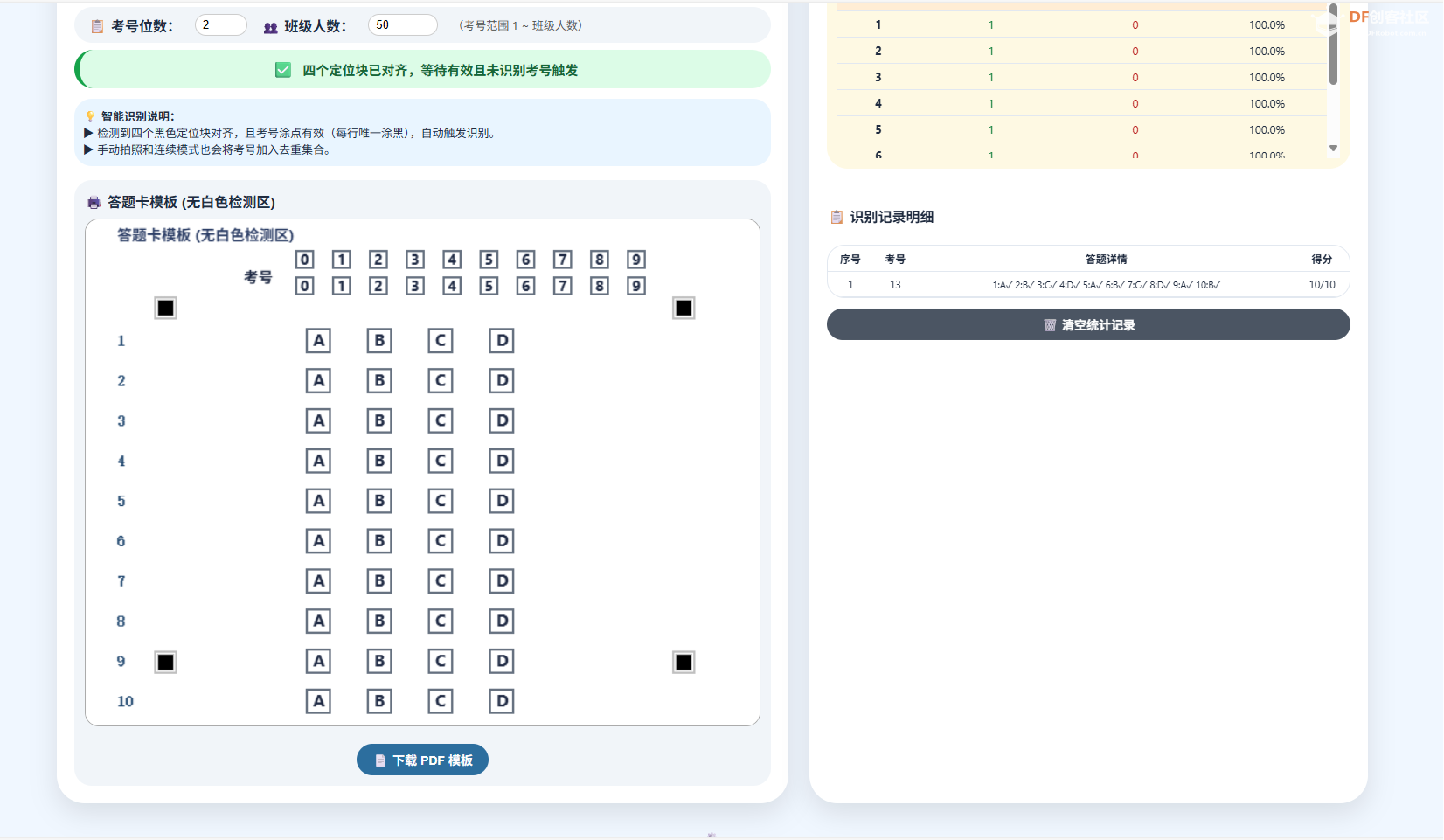This screenshot has height=840, width=1444.
Task: Click the top-left black locator block
Action: pos(165,308)
